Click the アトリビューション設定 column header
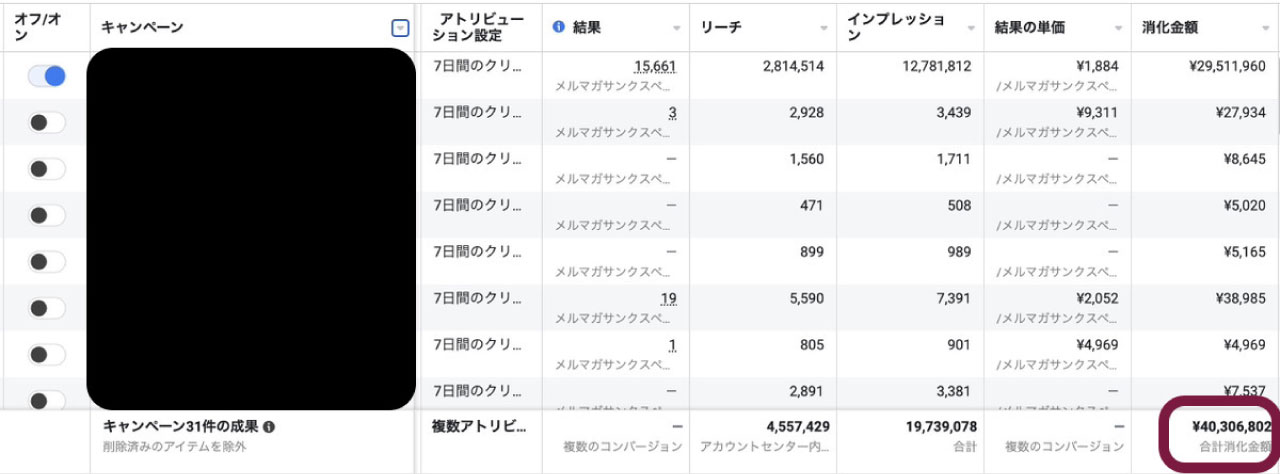The width and height of the screenshot is (1280, 474). (x=467, y=27)
